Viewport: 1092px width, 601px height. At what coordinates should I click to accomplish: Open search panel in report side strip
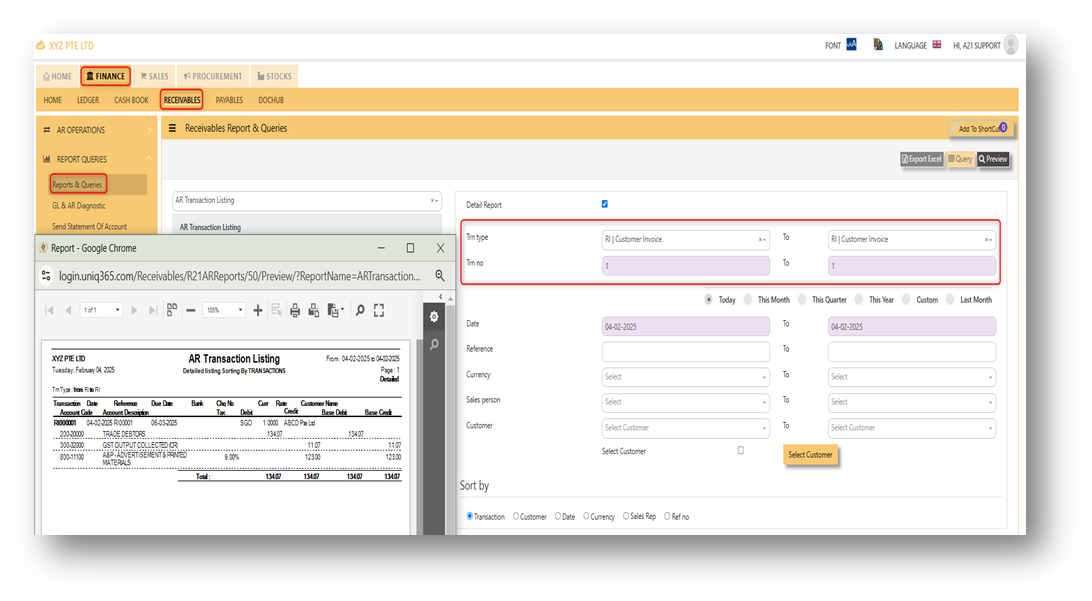pos(434,345)
